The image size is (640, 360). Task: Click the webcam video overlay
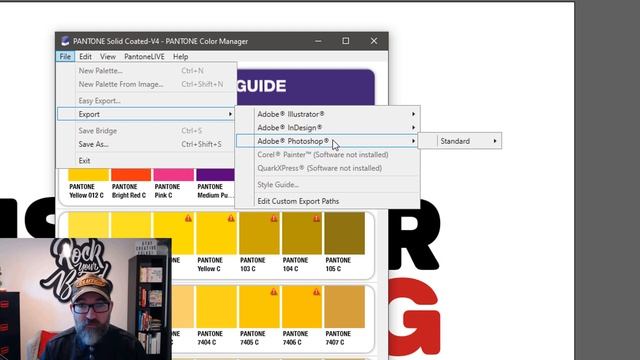tap(86, 299)
